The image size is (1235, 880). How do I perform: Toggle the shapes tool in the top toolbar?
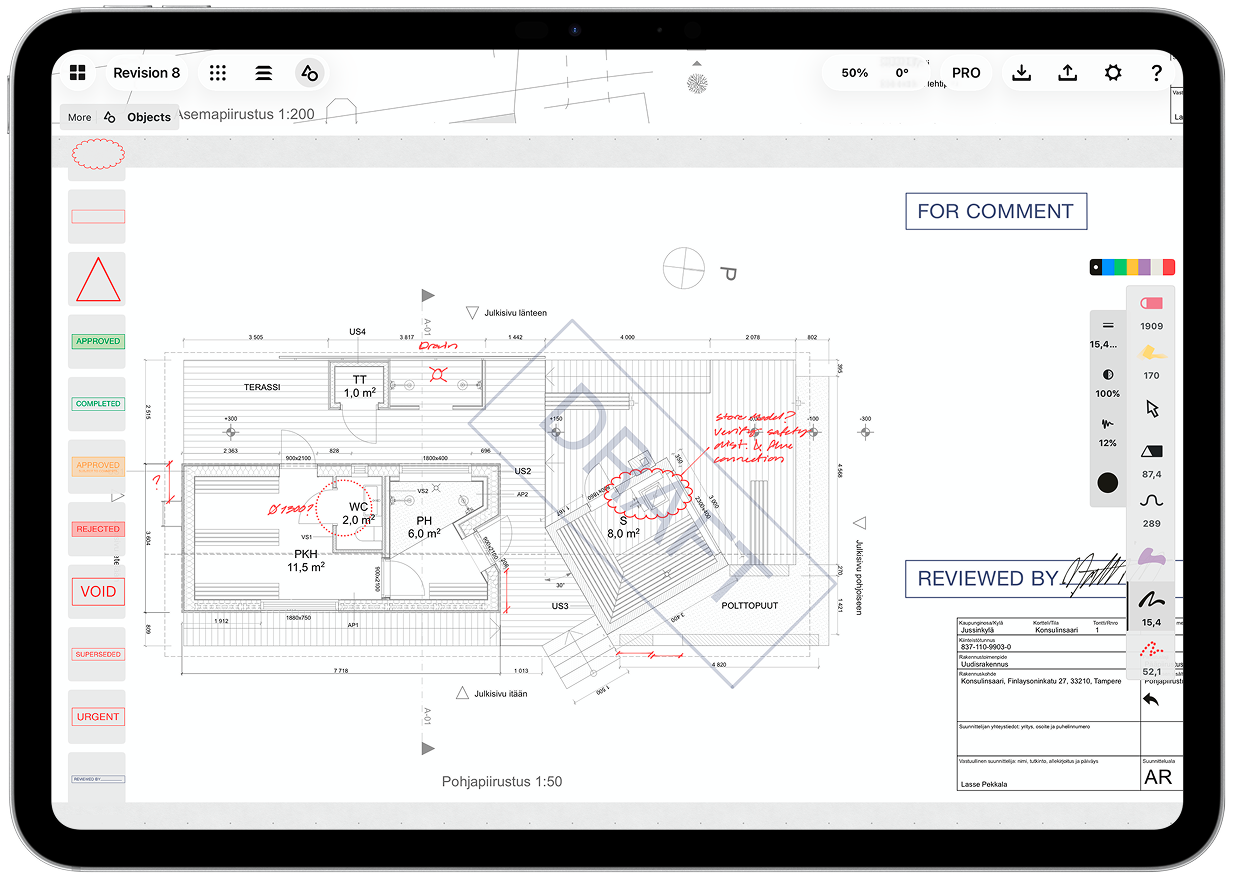[309, 72]
